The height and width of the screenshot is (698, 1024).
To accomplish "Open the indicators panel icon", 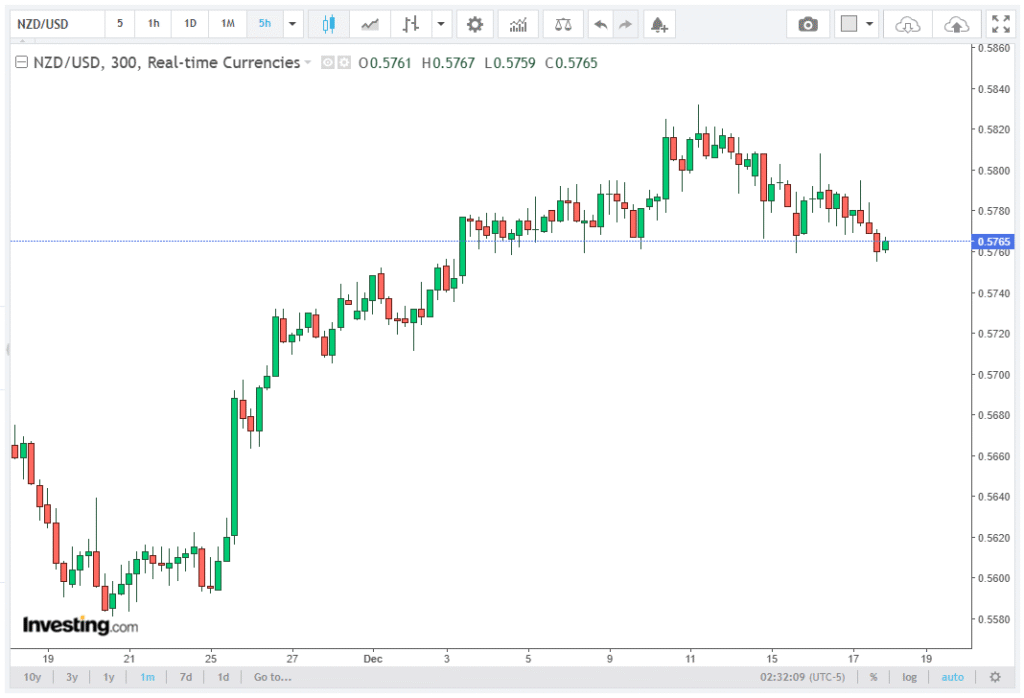I will pos(518,24).
